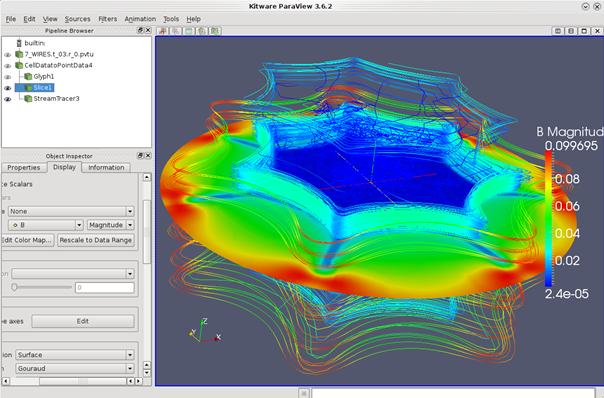Hide Slice1 using its eye icon
The width and height of the screenshot is (604, 398).
coord(7,88)
